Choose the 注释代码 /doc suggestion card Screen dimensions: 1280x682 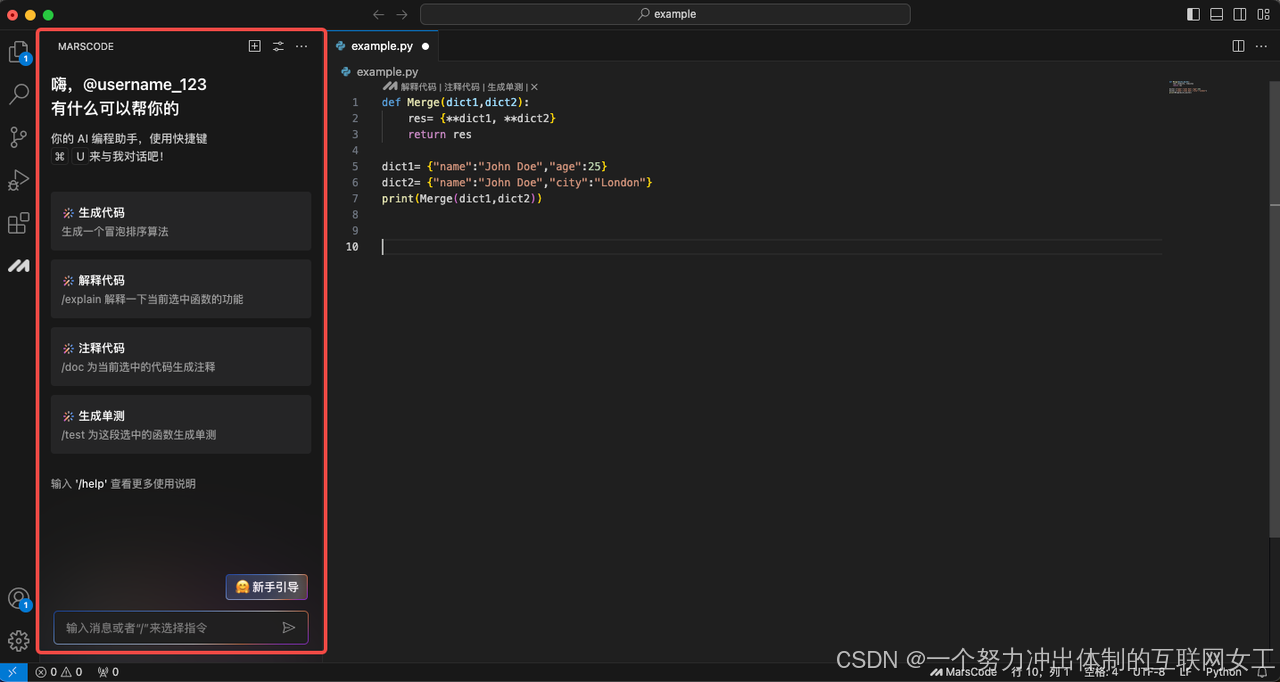coord(181,357)
